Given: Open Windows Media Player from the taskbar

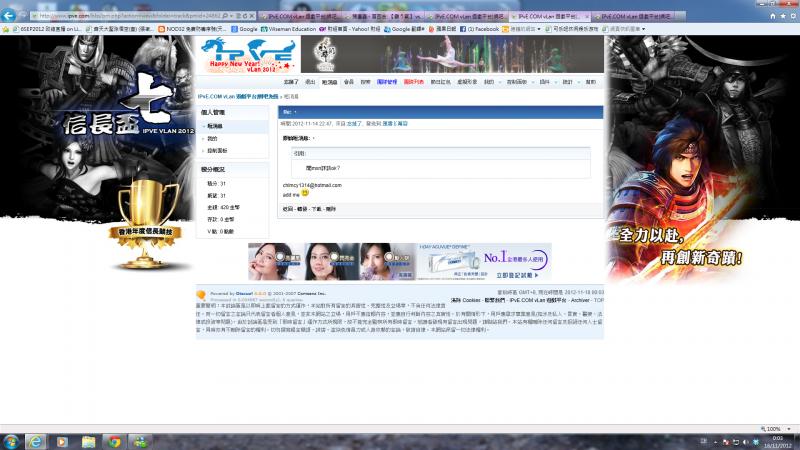Looking at the screenshot, I should (62, 441).
